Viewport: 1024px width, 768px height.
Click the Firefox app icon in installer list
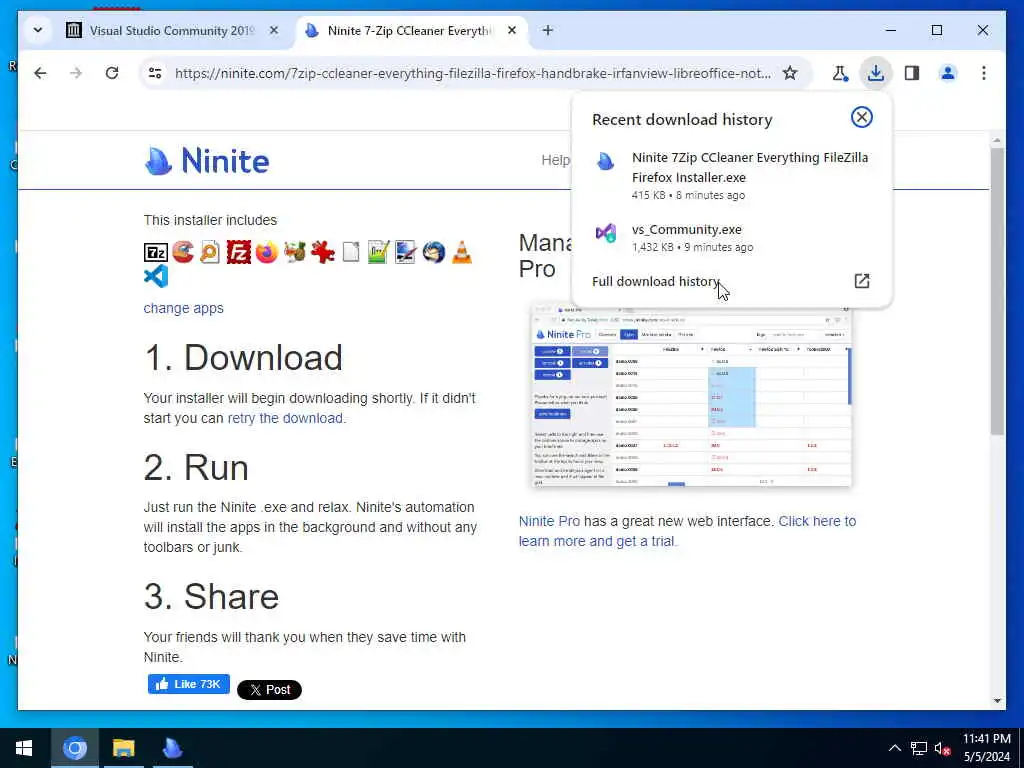266,252
